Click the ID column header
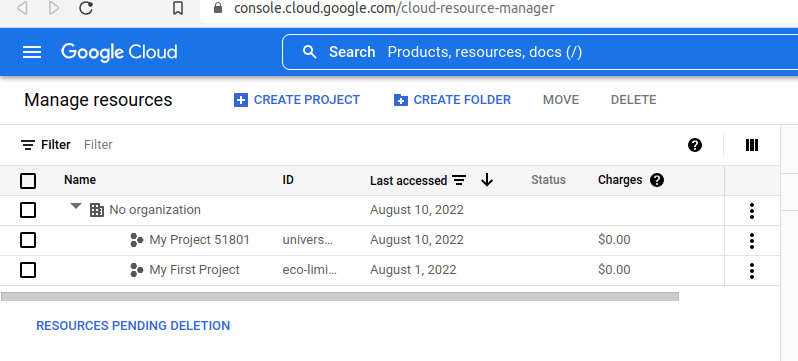This screenshot has width=798, height=361. tap(288, 180)
